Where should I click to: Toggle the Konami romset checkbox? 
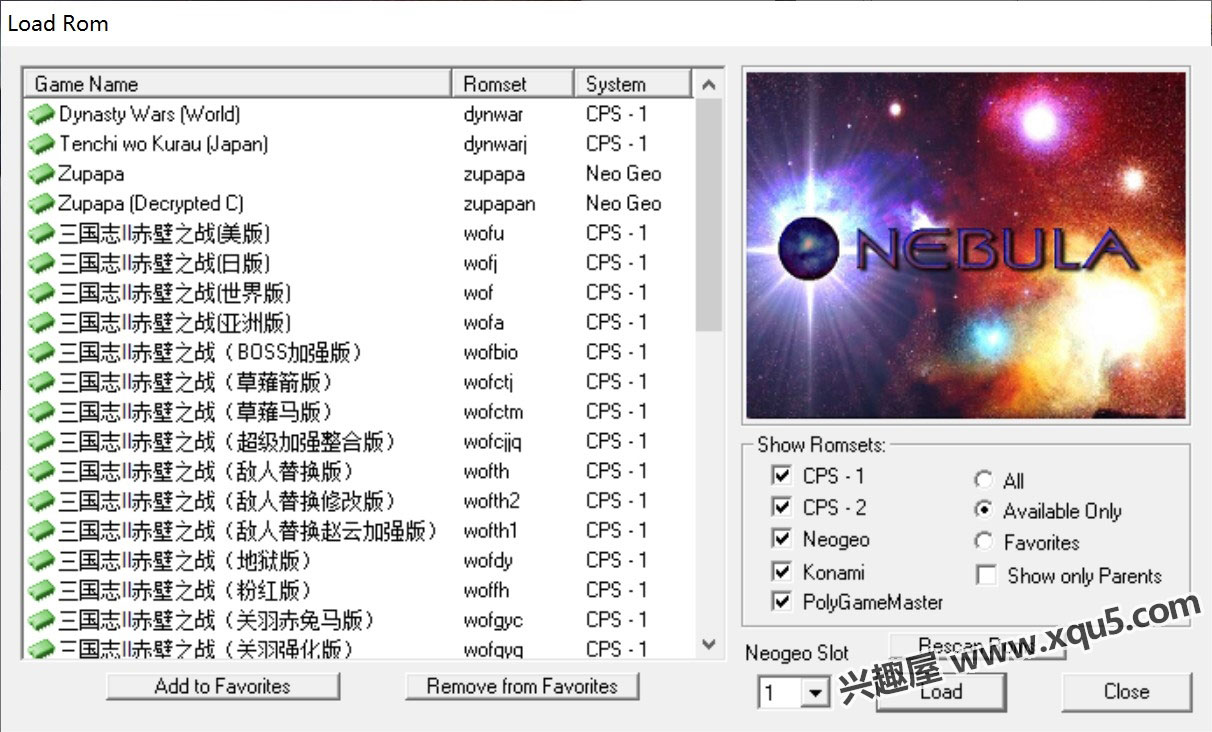pyautogui.click(x=782, y=572)
